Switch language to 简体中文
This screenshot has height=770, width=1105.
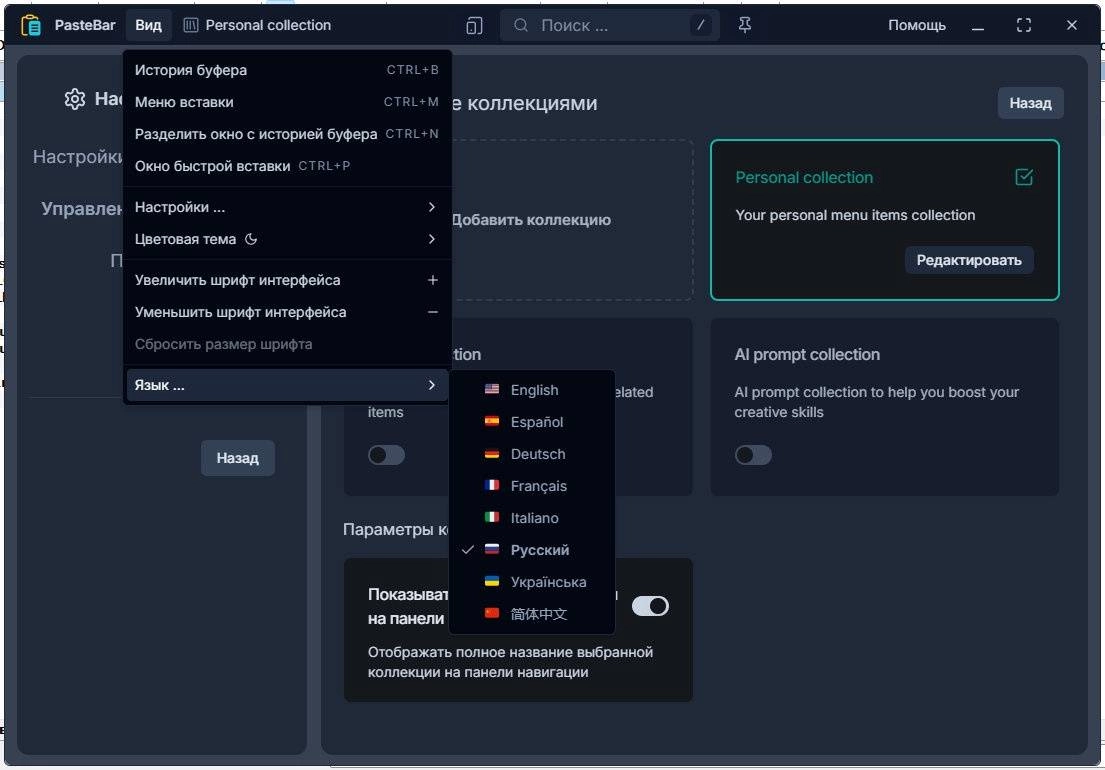click(x=532, y=614)
